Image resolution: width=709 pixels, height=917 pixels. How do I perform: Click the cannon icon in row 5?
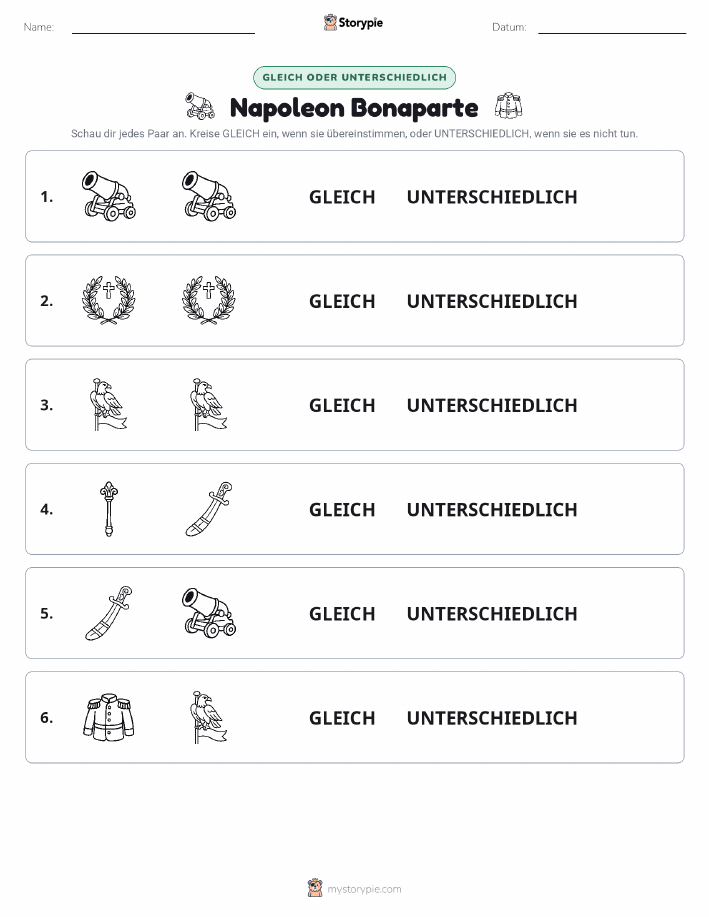point(209,613)
